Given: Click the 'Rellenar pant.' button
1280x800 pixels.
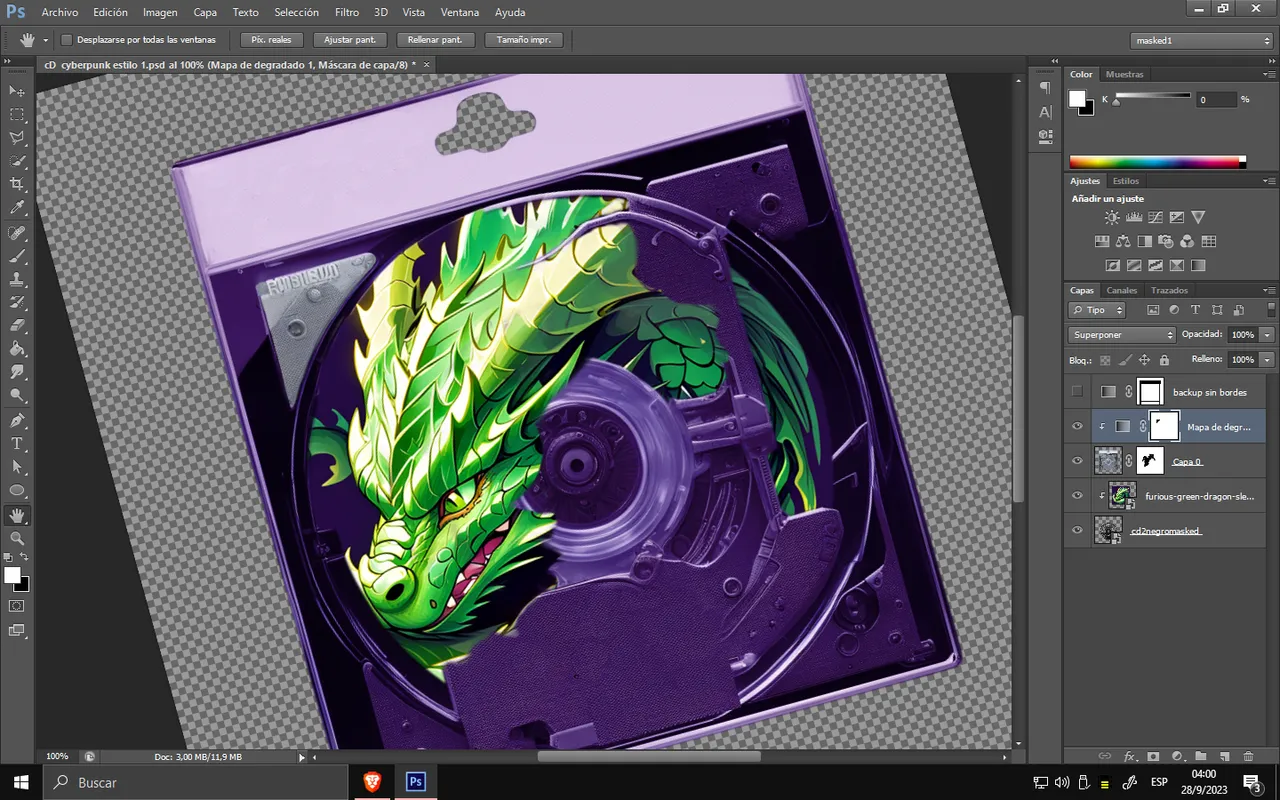Looking at the screenshot, I should [x=435, y=40].
